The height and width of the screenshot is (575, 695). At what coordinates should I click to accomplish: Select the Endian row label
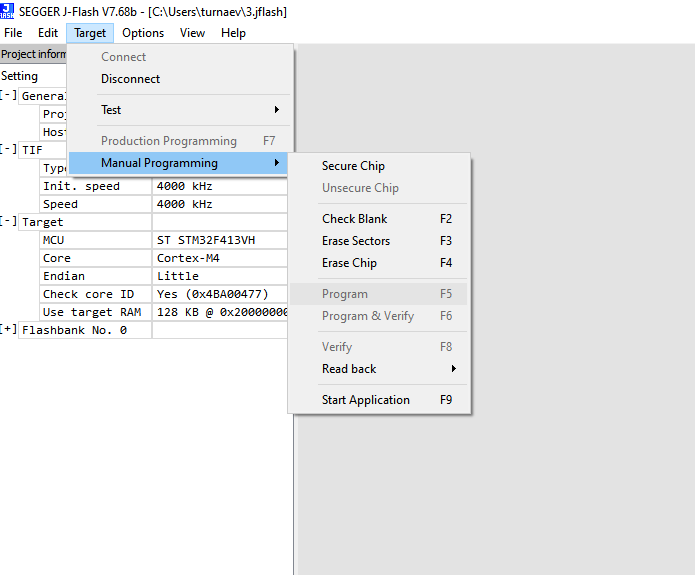[x=96, y=276]
